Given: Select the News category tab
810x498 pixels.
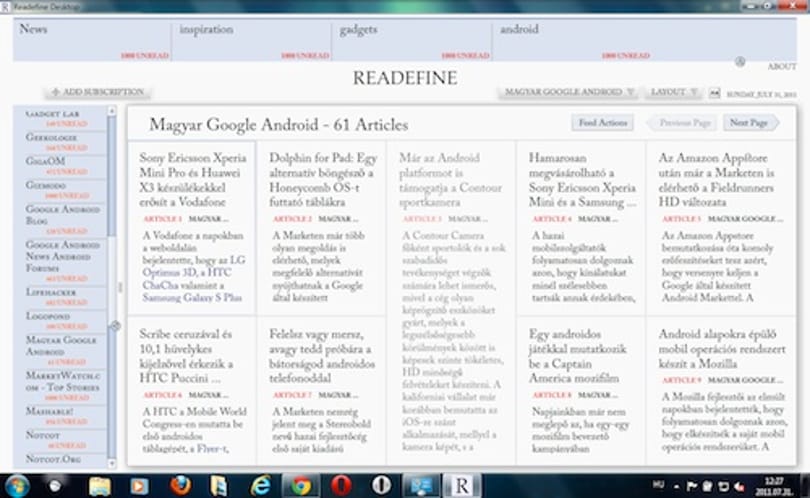Looking at the screenshot, I should (x=92, y=40).
